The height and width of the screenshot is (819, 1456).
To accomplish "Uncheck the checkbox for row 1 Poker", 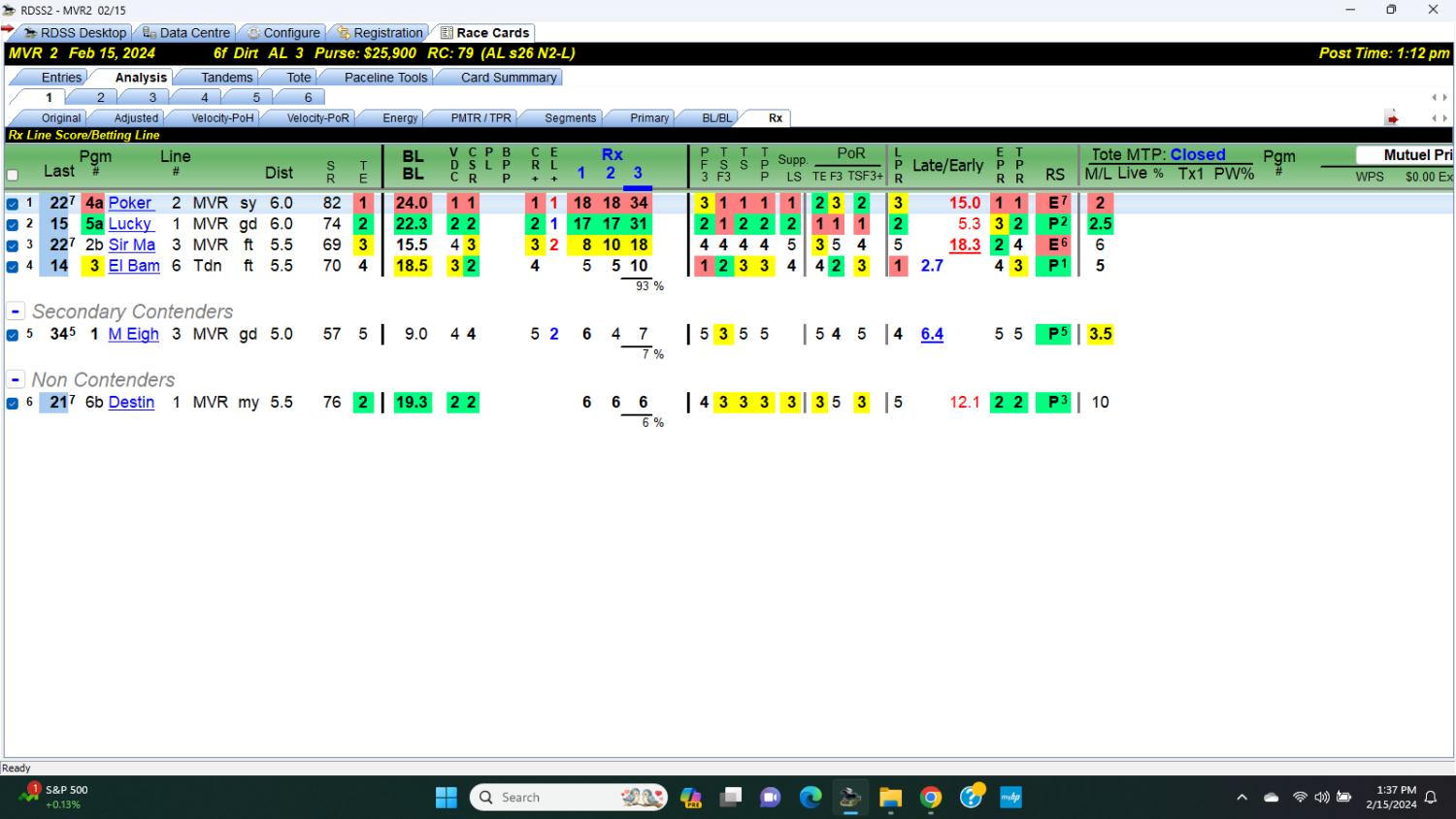I will point(13,204).
